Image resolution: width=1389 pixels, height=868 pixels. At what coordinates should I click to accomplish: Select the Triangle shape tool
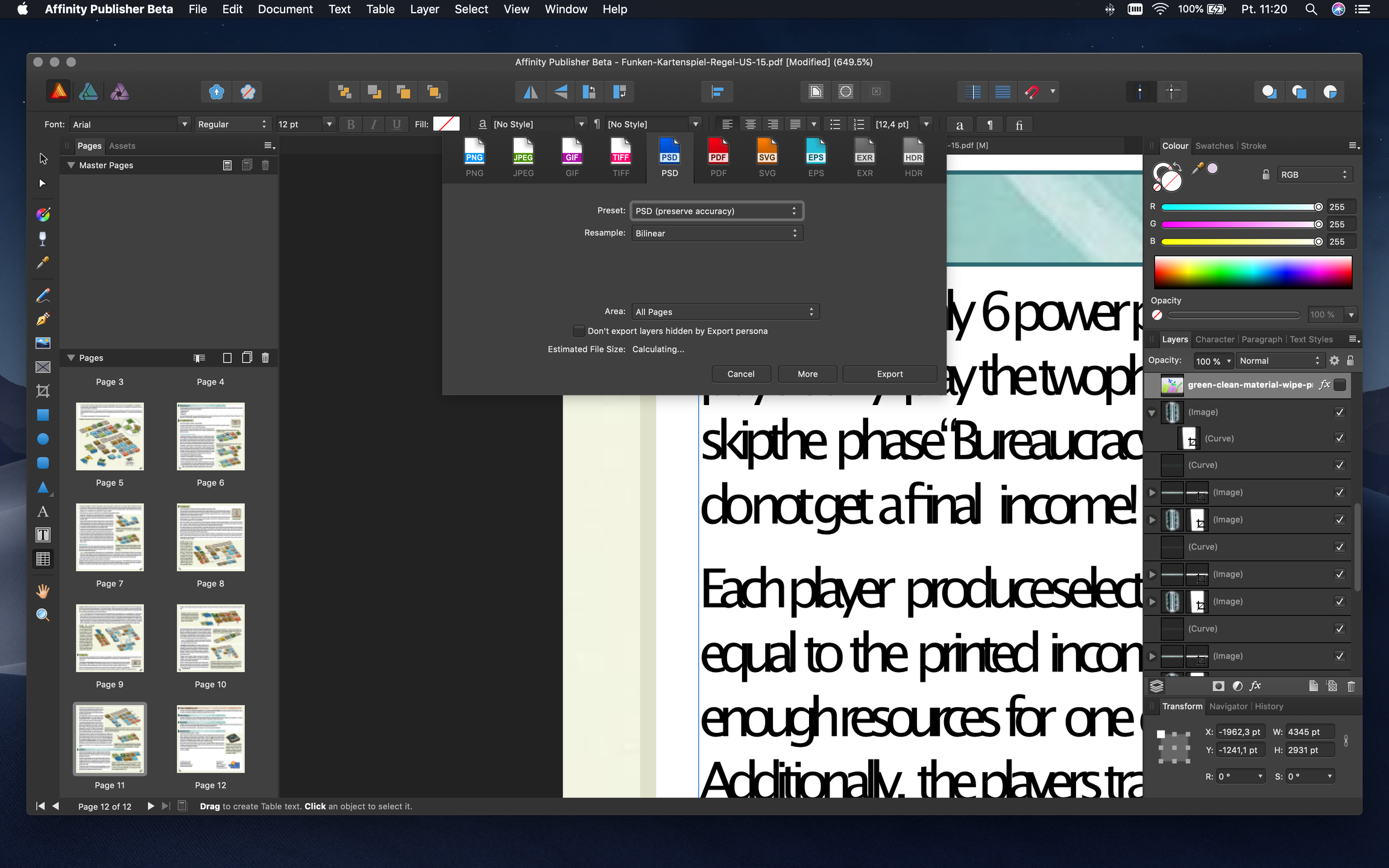tap(43, 488)
